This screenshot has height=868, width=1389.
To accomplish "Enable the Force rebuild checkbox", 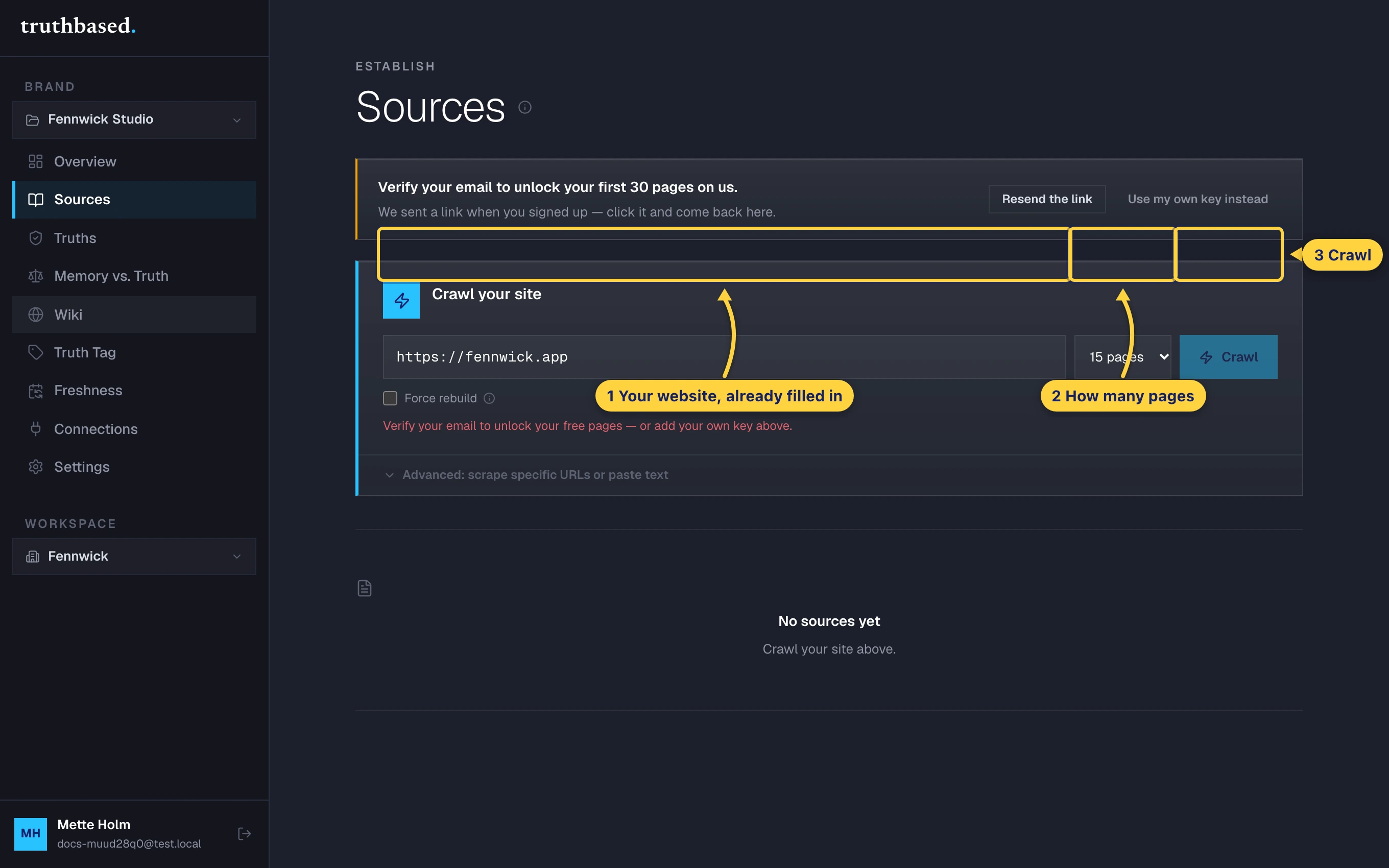I will 390,398.
